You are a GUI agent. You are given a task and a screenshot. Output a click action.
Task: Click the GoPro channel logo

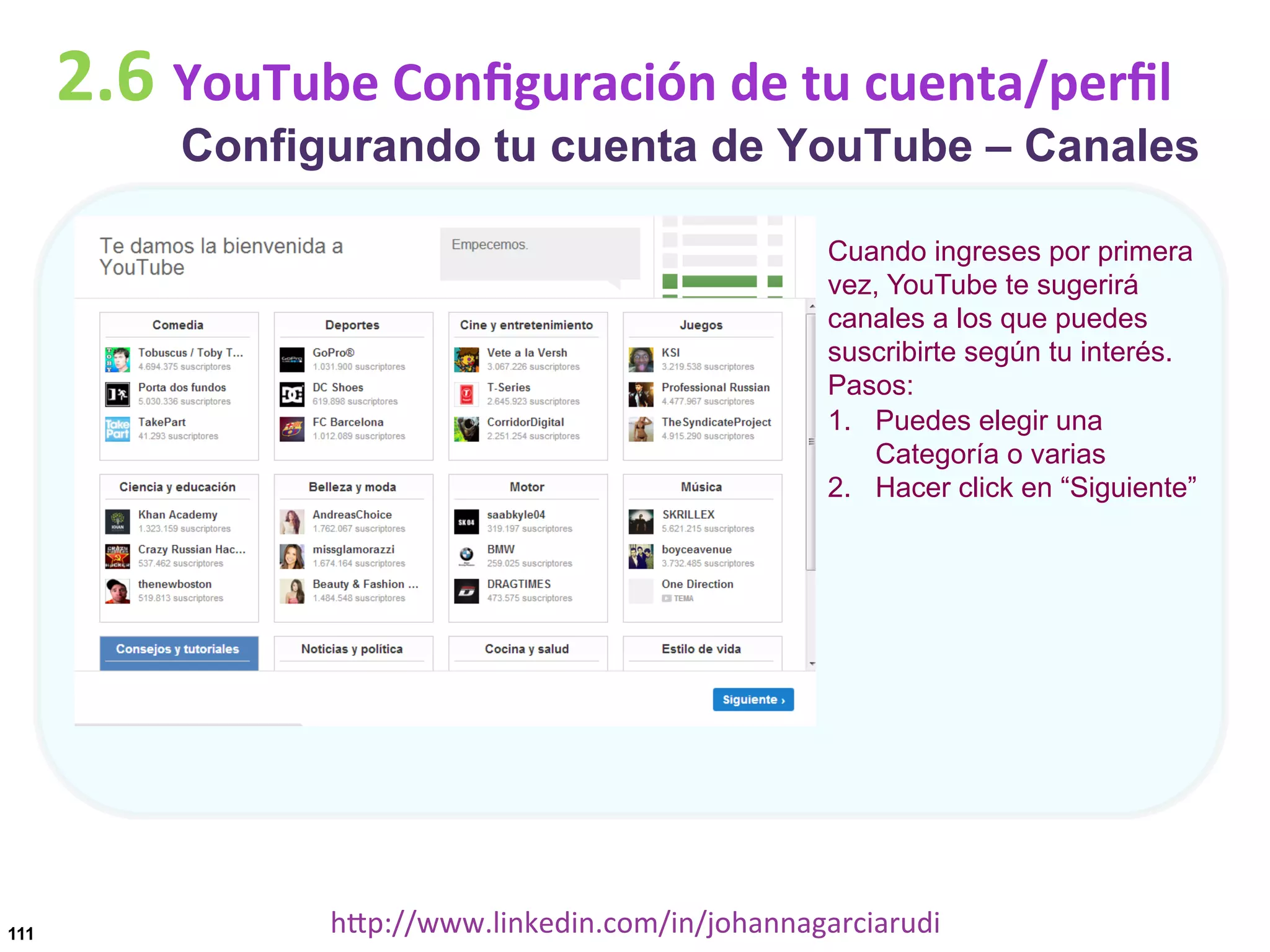coord(292,359)
